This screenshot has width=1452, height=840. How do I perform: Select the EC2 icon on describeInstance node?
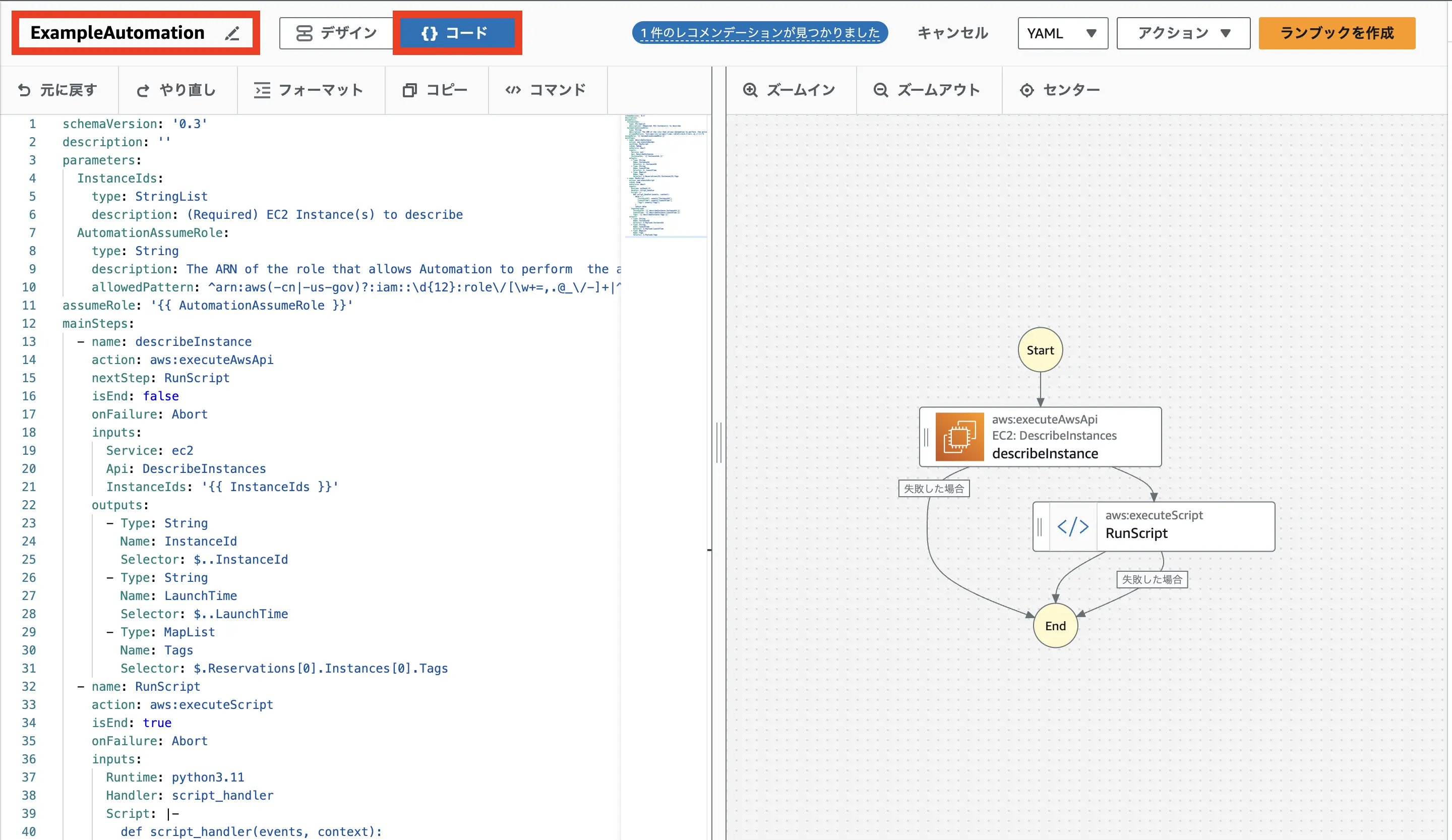(959, 436)
